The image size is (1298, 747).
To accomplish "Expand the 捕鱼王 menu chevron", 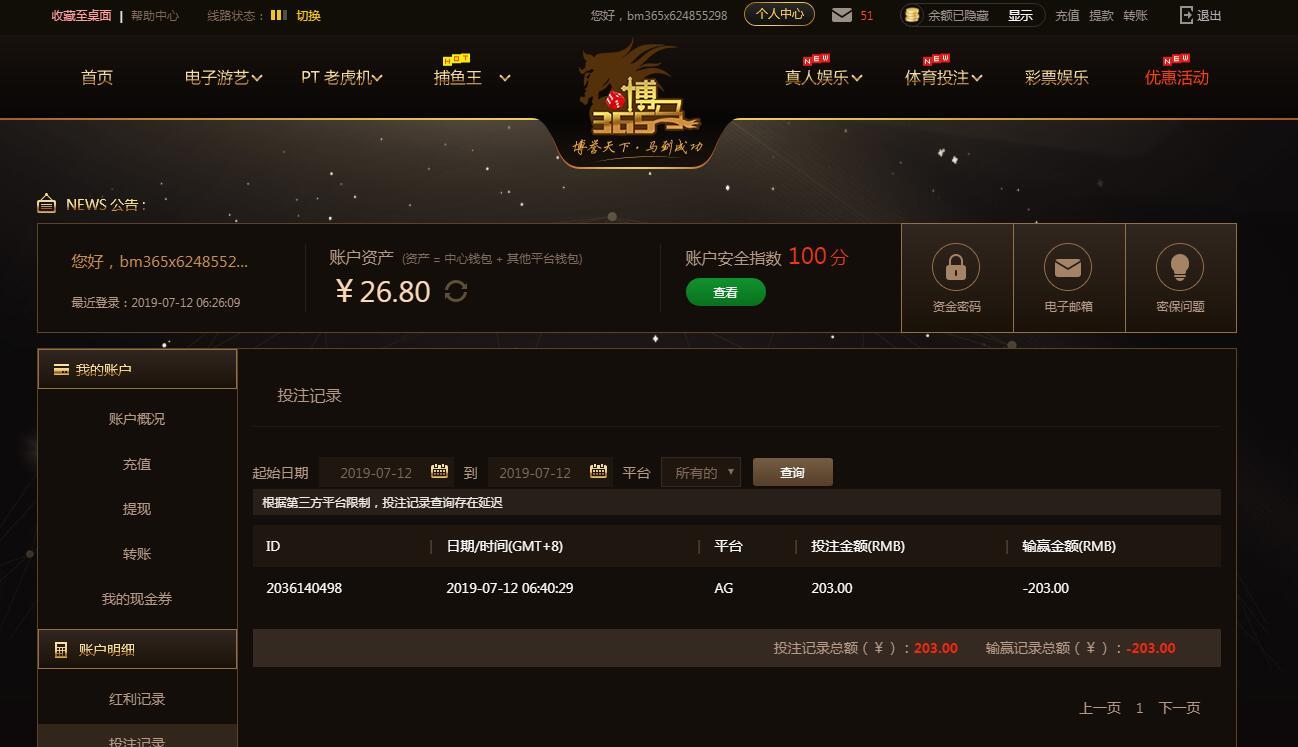I will (x=505, y=77).
